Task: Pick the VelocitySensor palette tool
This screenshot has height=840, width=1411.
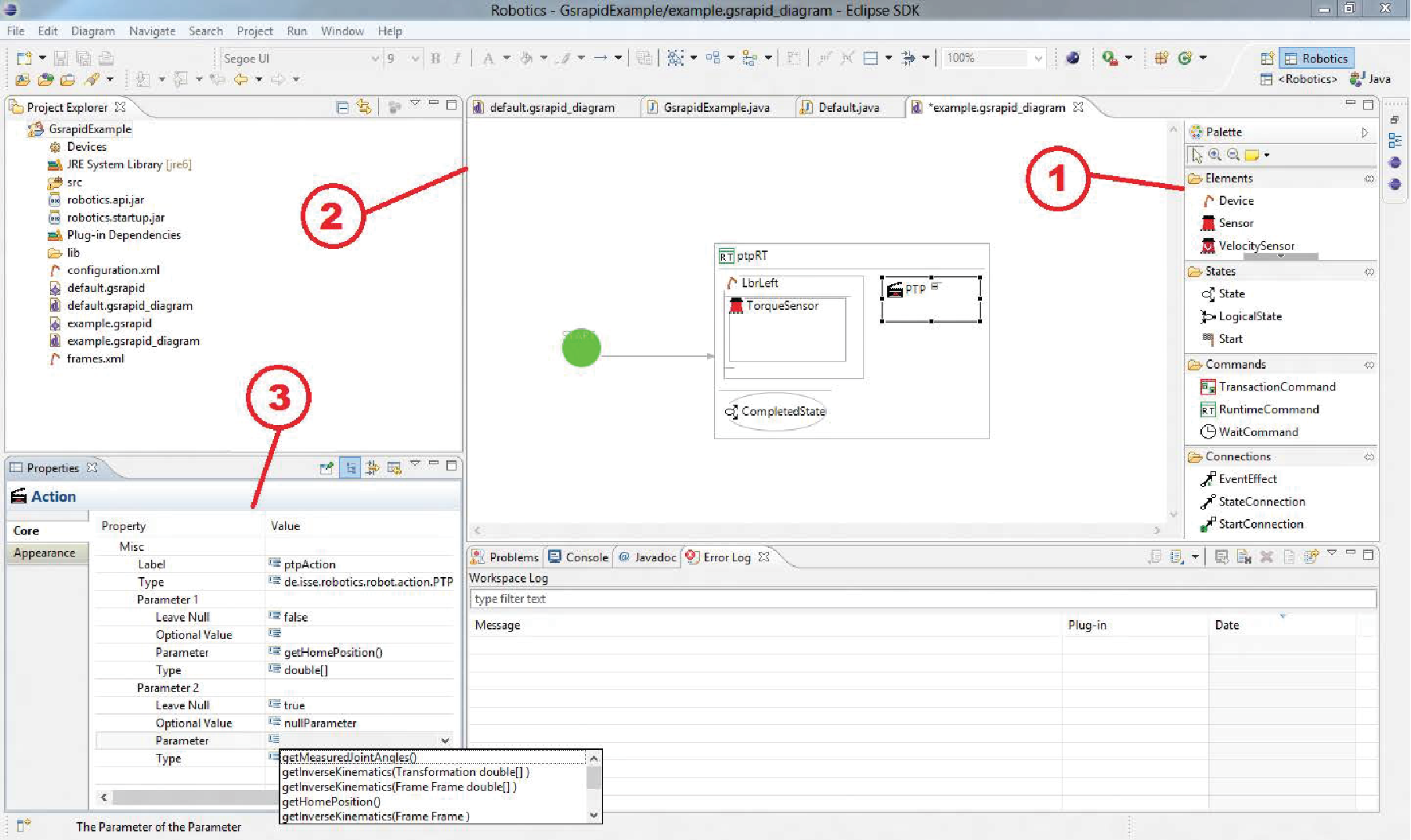Action: (x=1247, y=246)
